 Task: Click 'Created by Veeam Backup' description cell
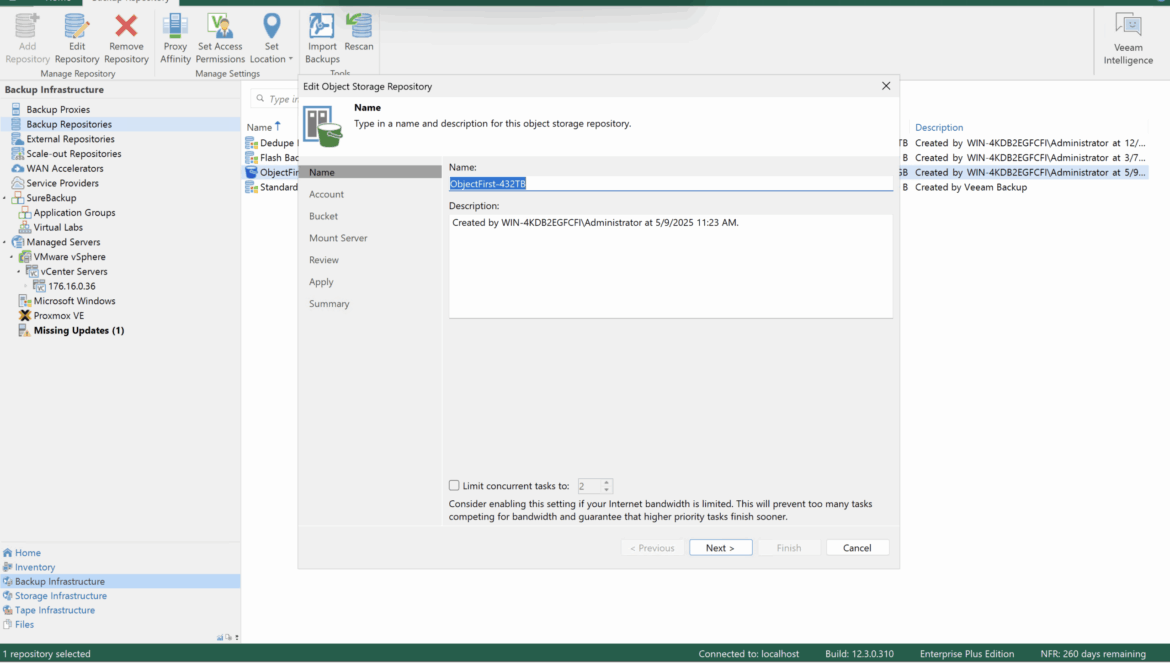pos(971,187)
